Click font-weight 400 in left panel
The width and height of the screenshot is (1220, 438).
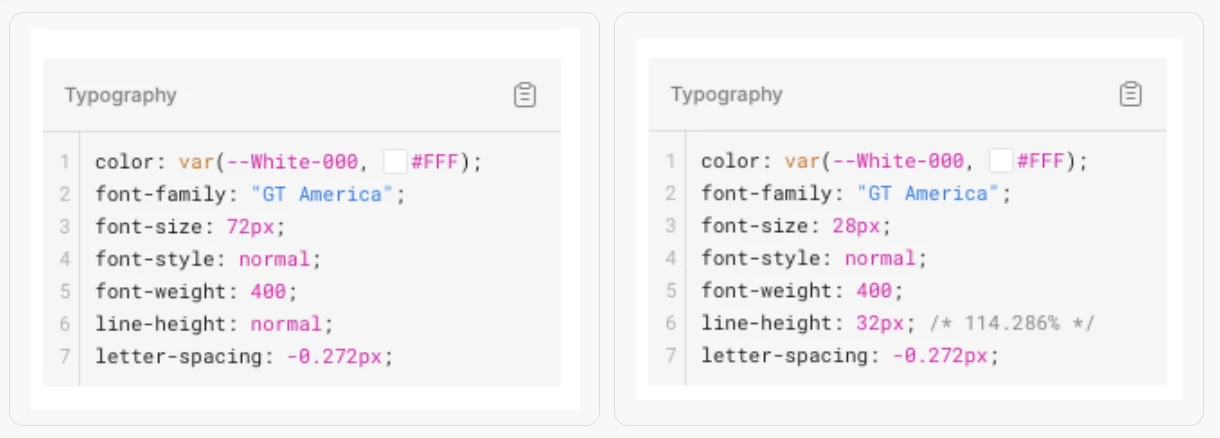(268, 291)
